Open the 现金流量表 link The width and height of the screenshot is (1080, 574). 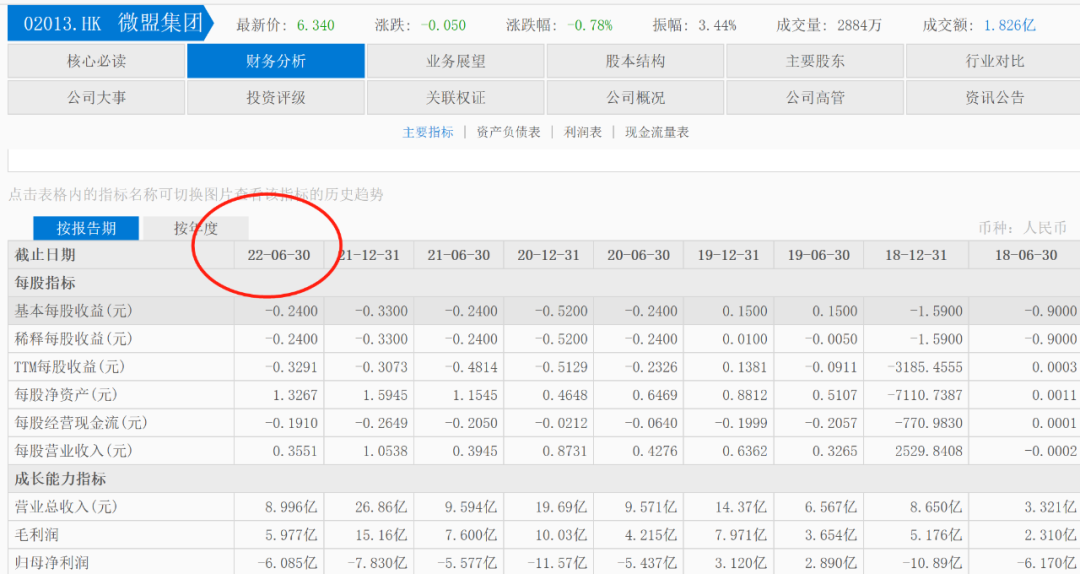(657, 132)
